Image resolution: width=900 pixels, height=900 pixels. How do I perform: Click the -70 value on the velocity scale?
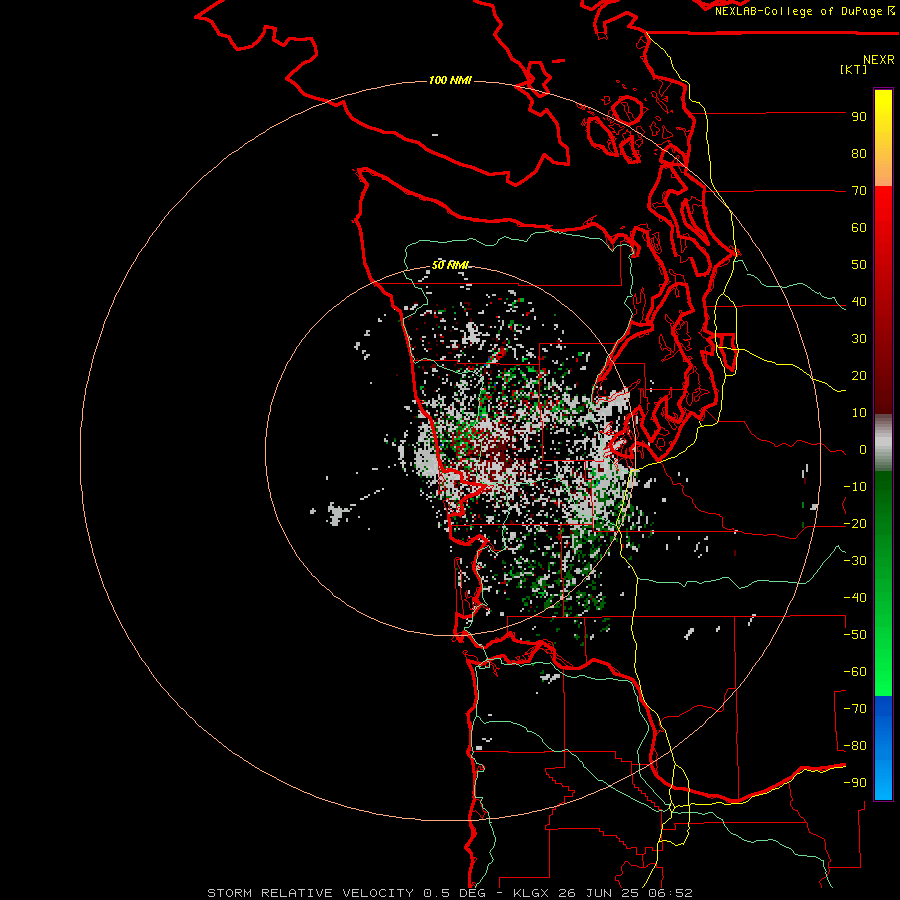855,709
